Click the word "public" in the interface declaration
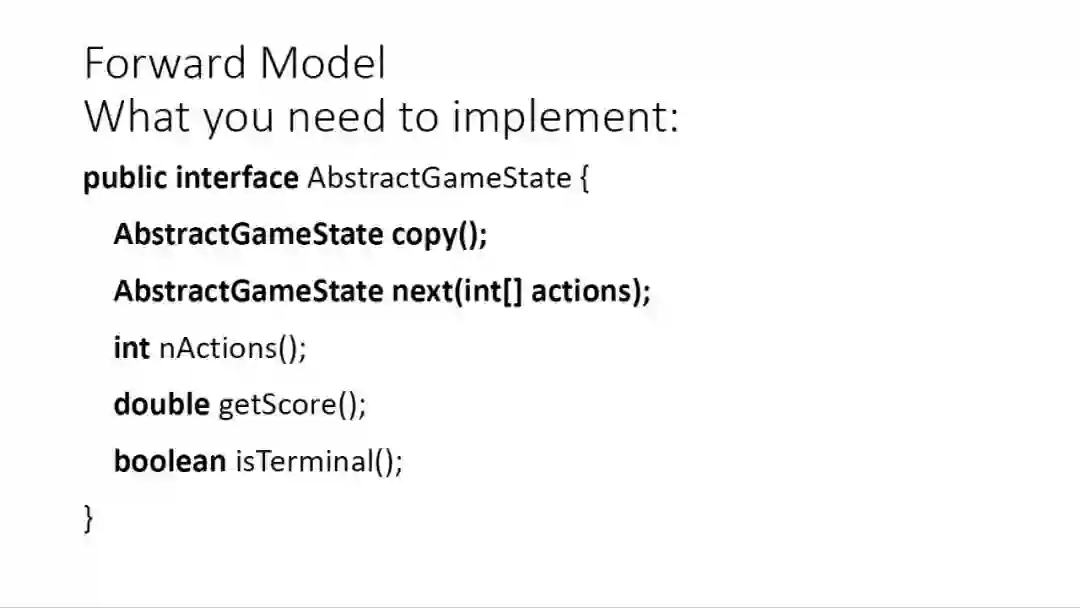The width and height of the screenshot is (1080, 608). [125, 178]
